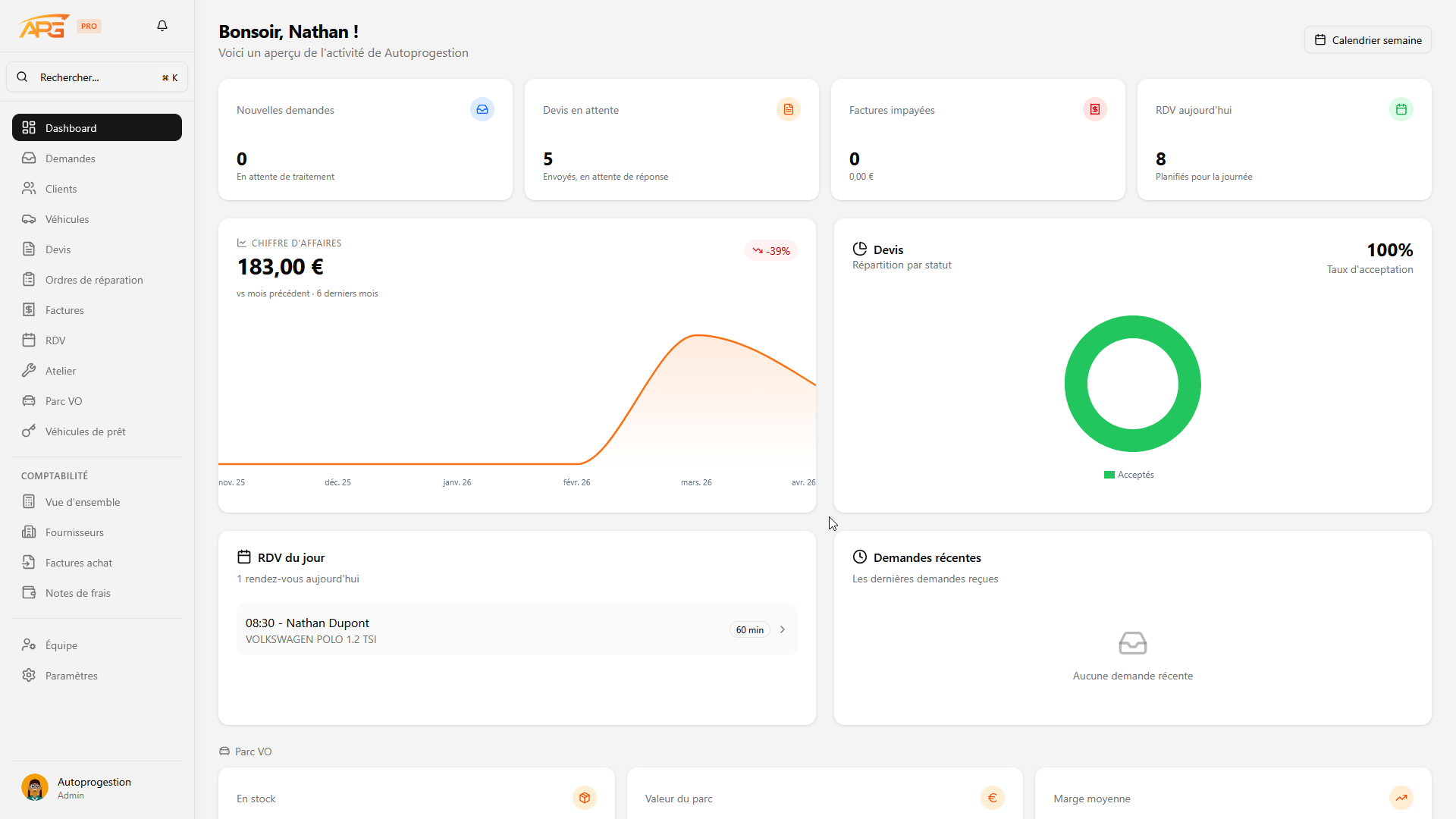Open the Factures impayées card
Image resolution: width=1456 pixels, height=819 pixels.
(x=977, y=140)
